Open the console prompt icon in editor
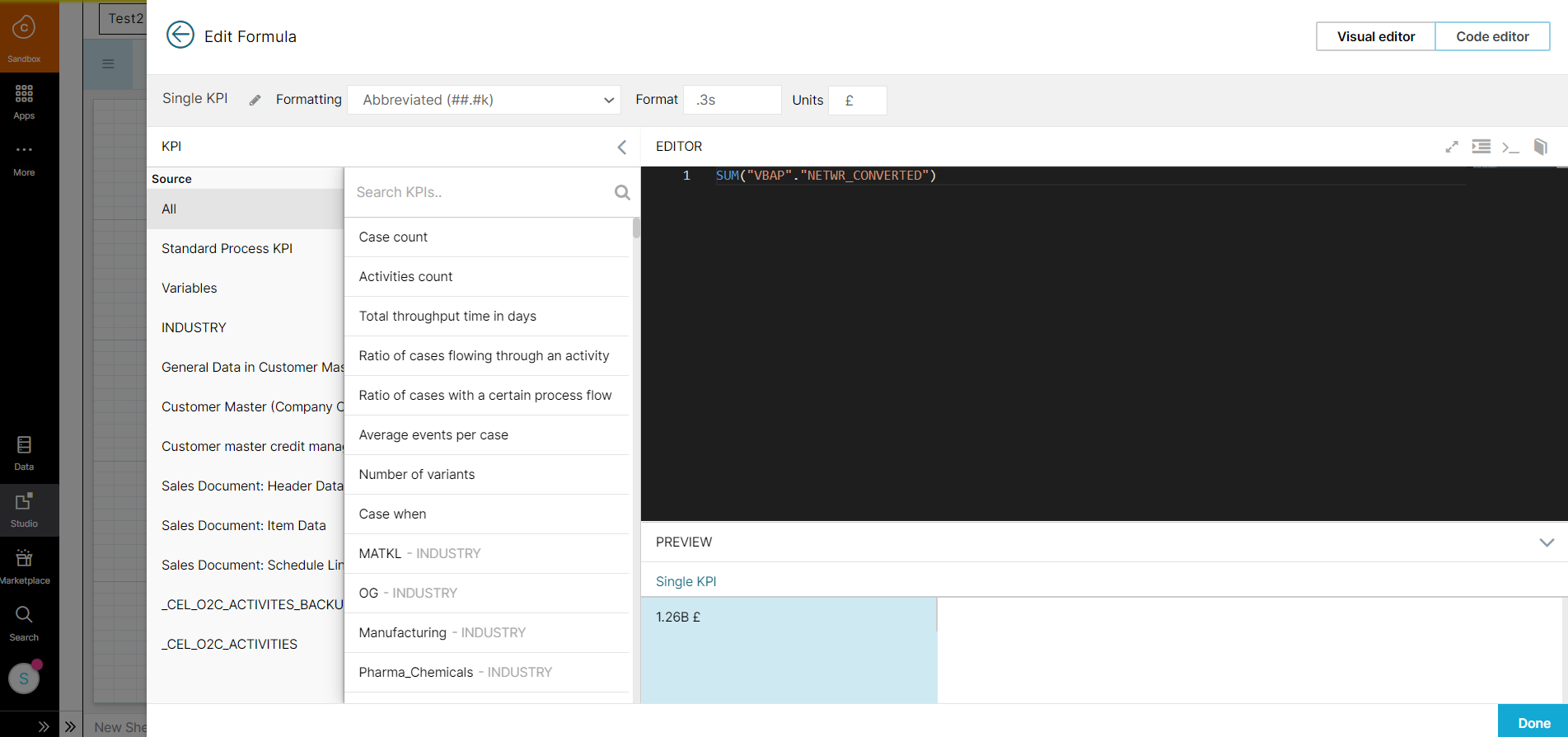Image resolution: width=1568 pixels, height=737 pixels. point(1510,148)
